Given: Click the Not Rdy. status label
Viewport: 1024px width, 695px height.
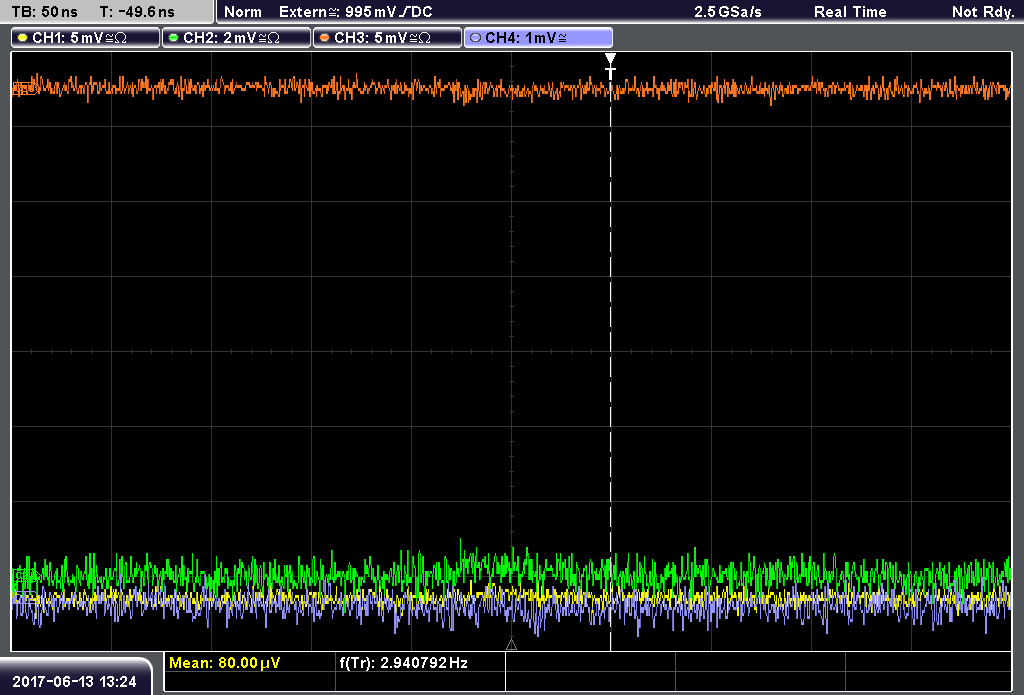Looking at the screenshot, I should tap(983, 12).
